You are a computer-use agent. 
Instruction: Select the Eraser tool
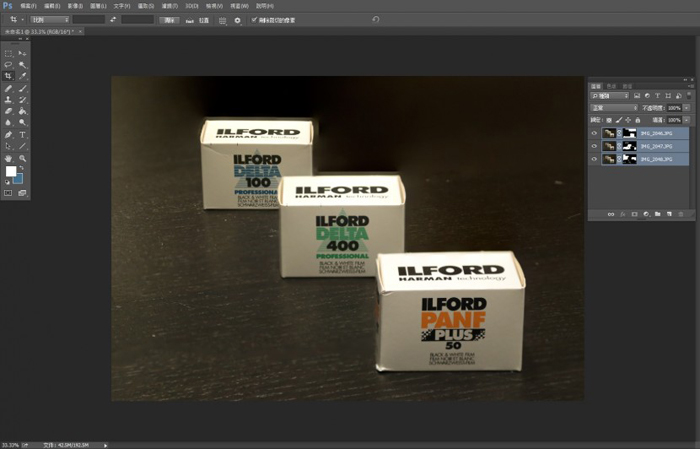click(8, 111)
